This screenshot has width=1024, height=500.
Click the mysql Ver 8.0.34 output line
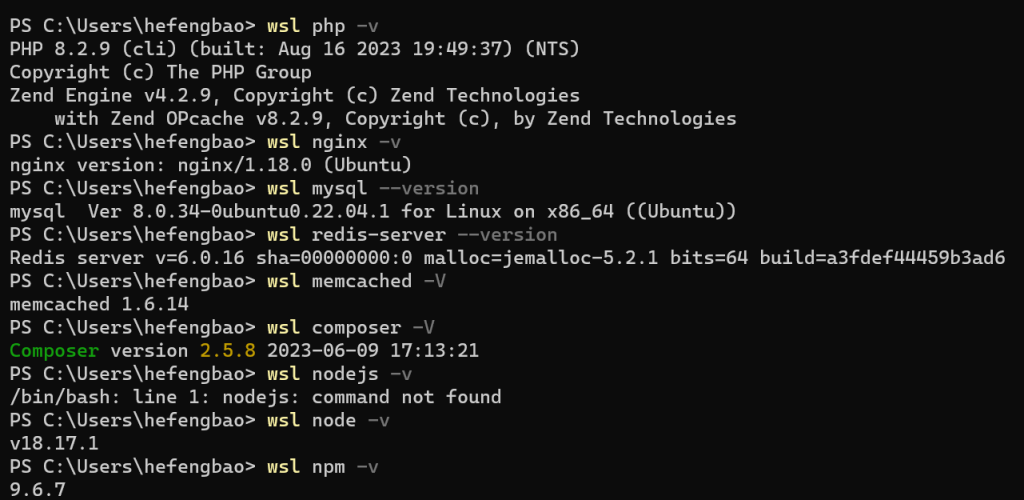[x=372, y=212]
